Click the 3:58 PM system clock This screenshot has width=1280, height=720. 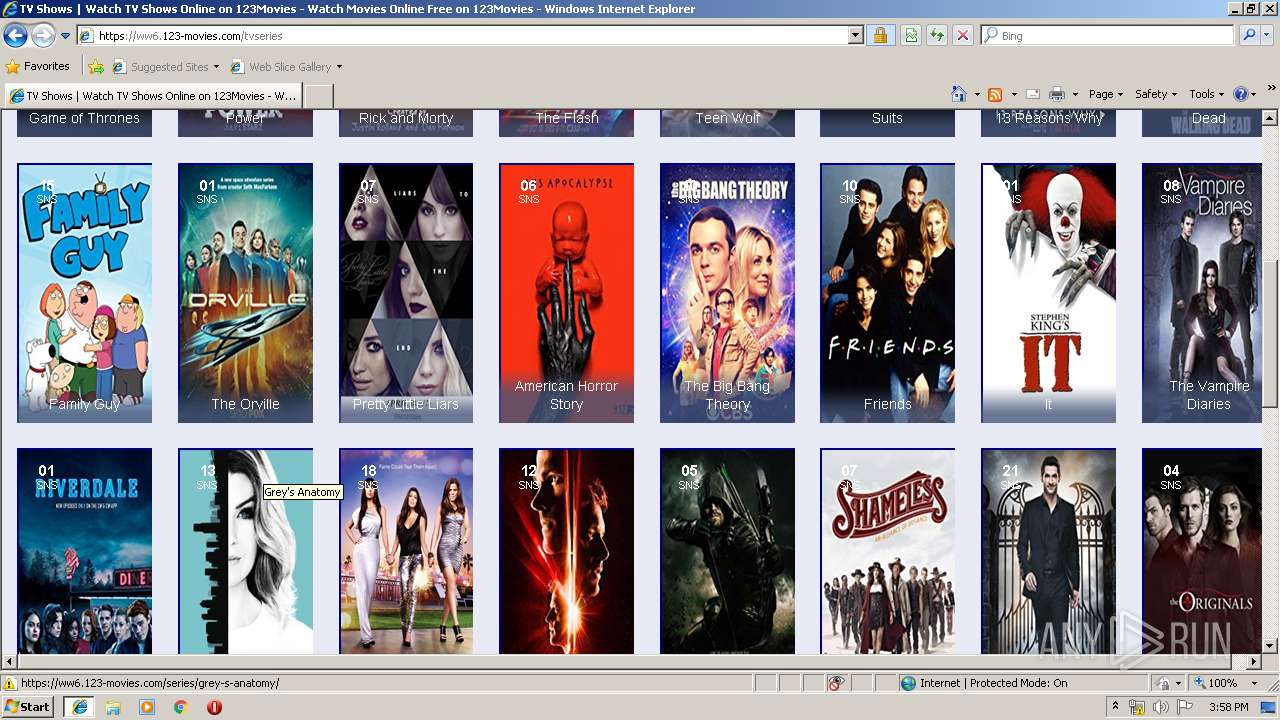[x=1228, y=707]
